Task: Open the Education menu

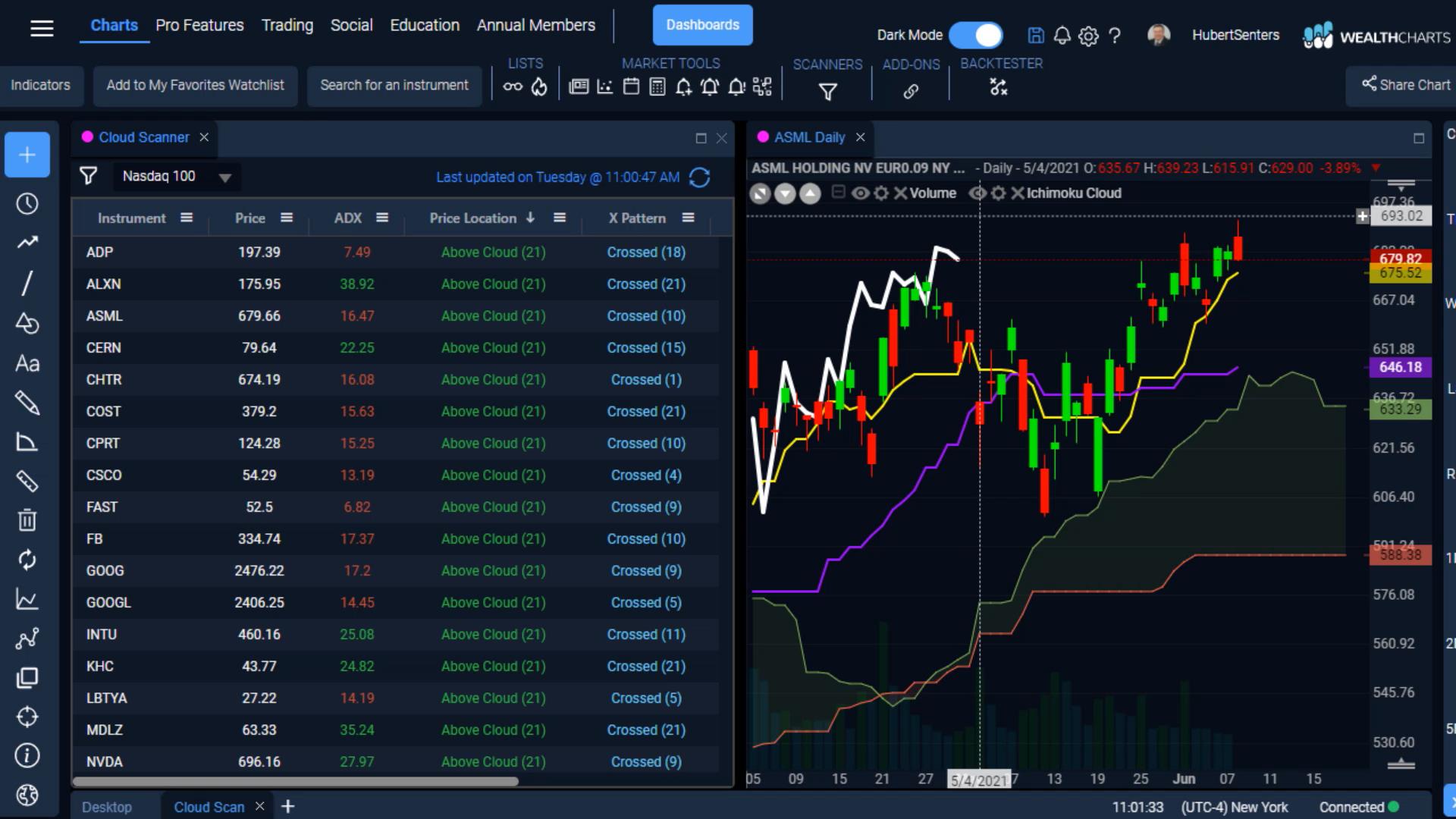Action: (x=425, y=25)
